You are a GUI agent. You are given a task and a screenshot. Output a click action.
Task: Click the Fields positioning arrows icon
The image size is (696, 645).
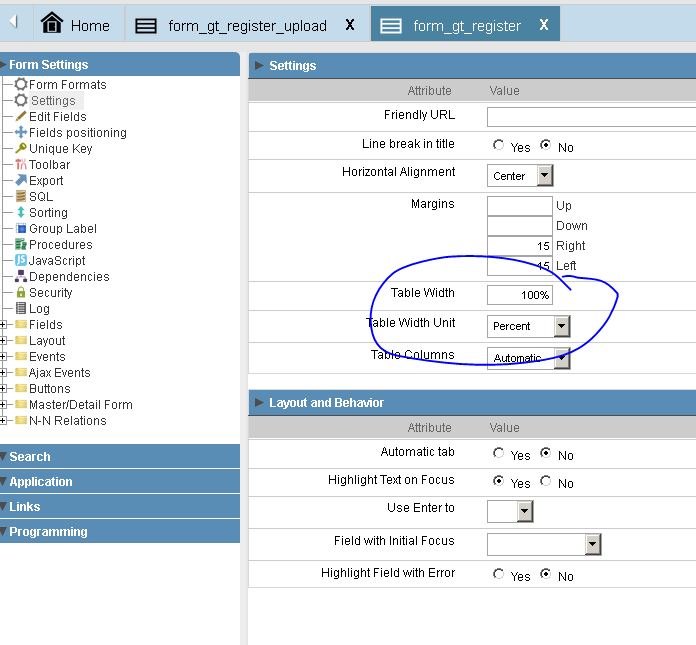click(21, 132)
